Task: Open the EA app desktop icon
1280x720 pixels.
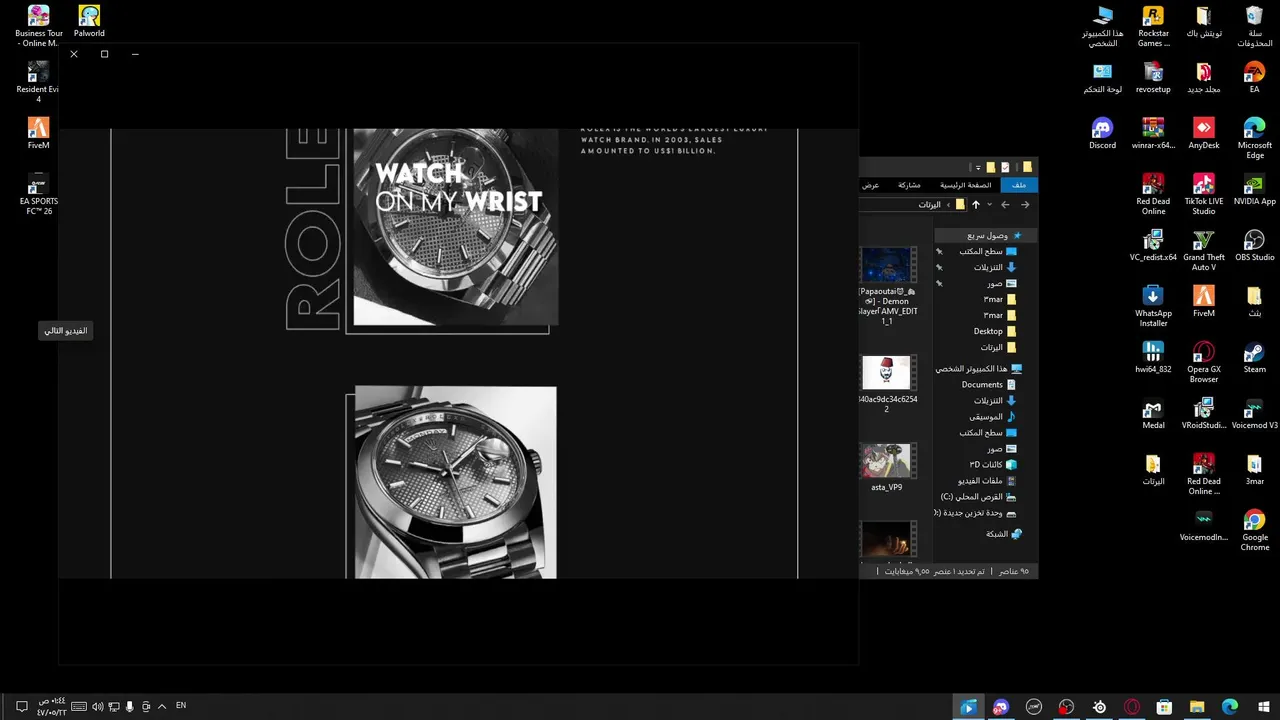Action: [1254, 76]
